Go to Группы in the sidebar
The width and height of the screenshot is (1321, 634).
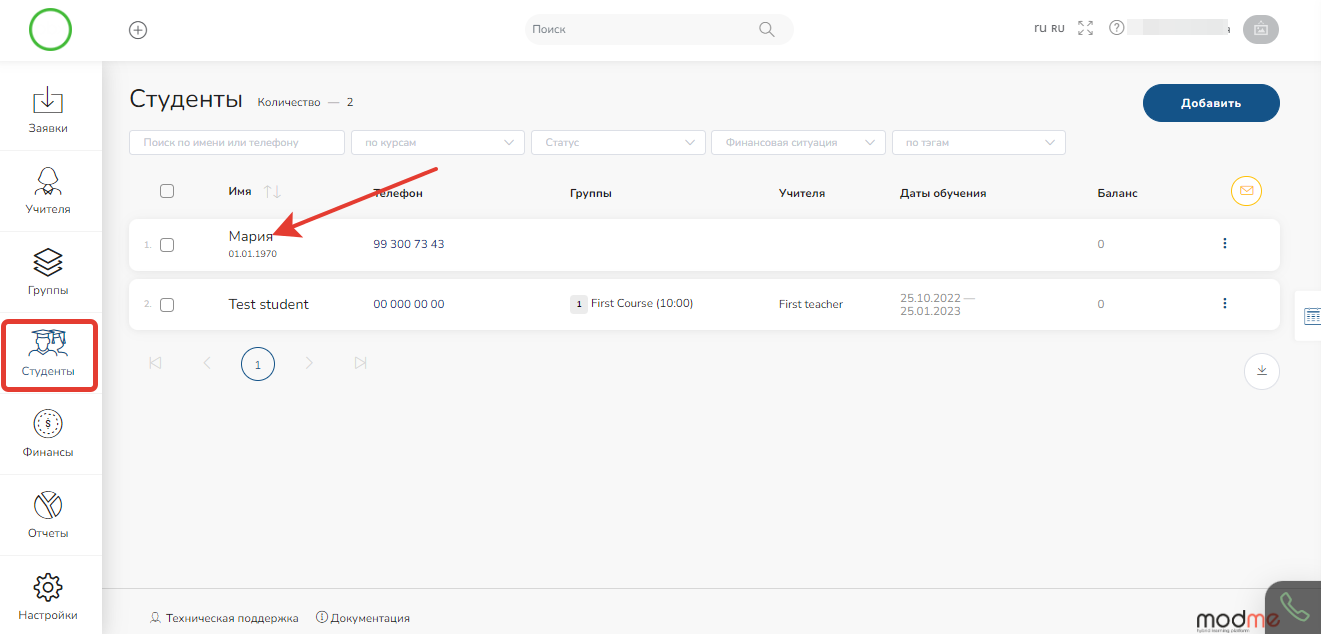click(x=49, y=272)
